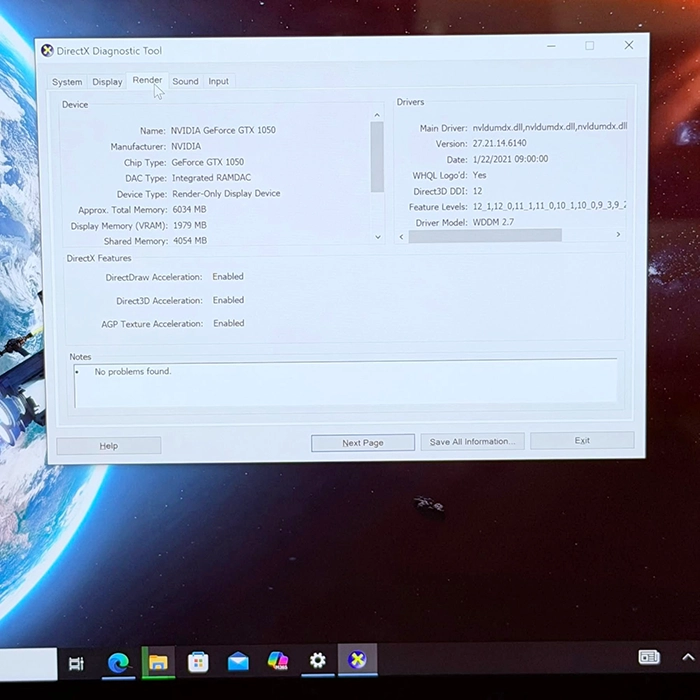Click 'Render-Only Display Device' text
Screen dimensions: 700x700
point(226,193)
